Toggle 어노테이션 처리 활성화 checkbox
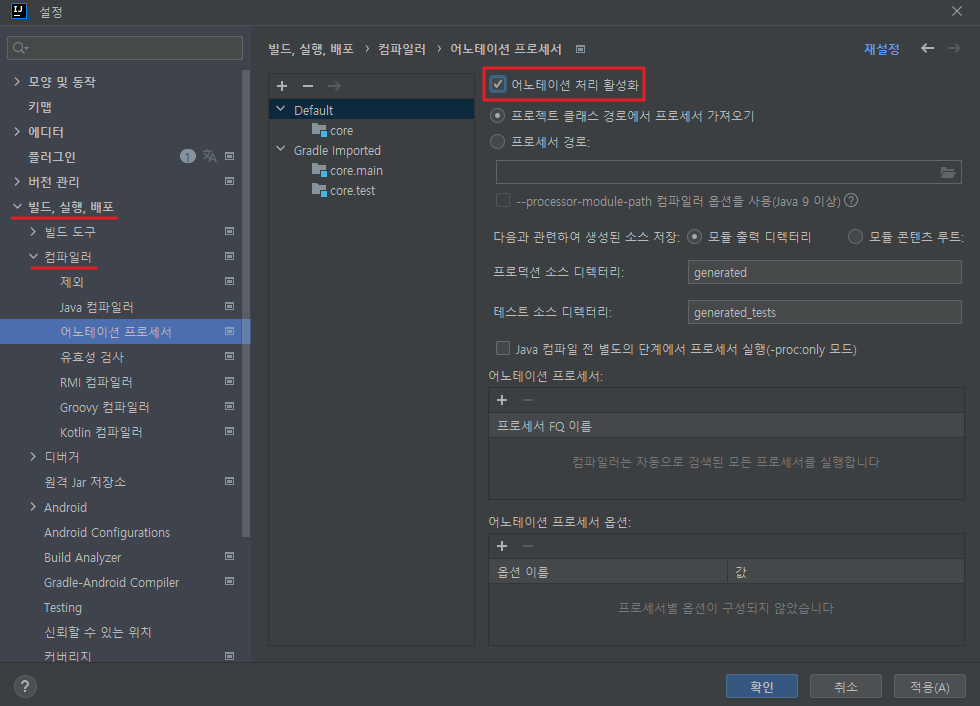The width and height of the screenshot is (980, 706). click(x=498, y=84)
